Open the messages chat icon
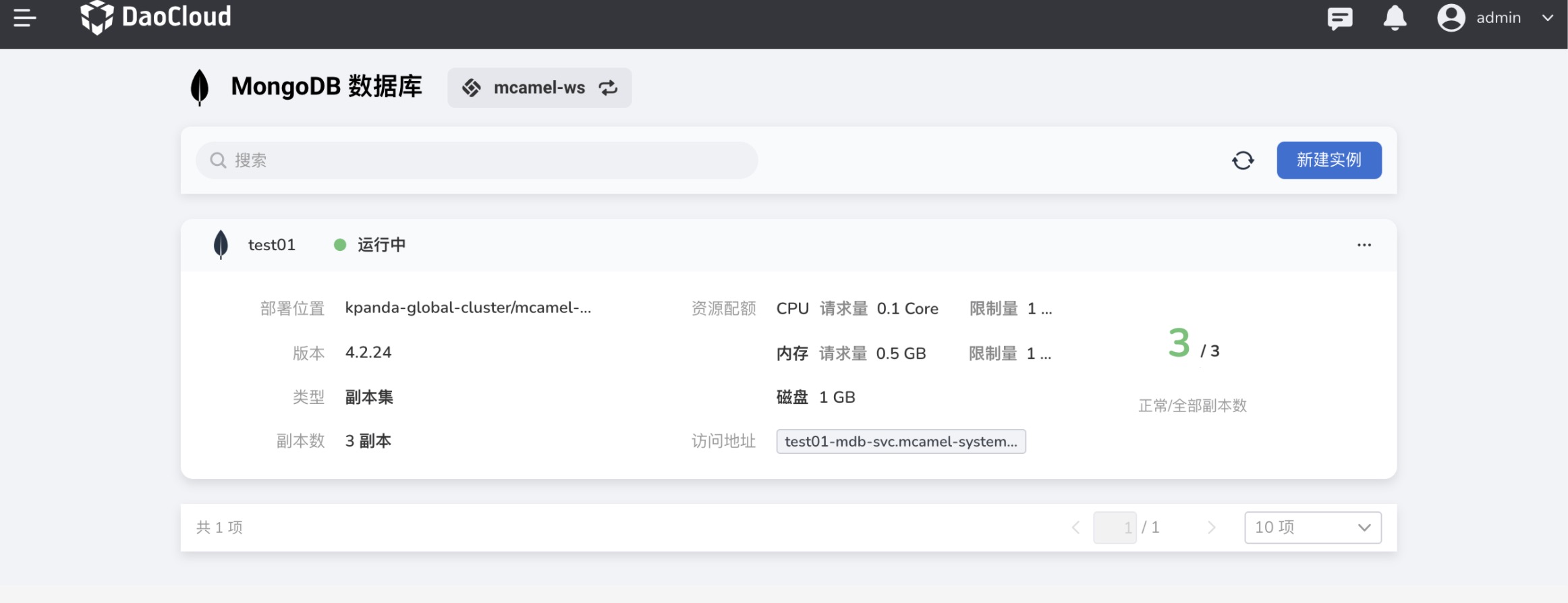Screen dimensions: 1568x603 (1340, 18)
